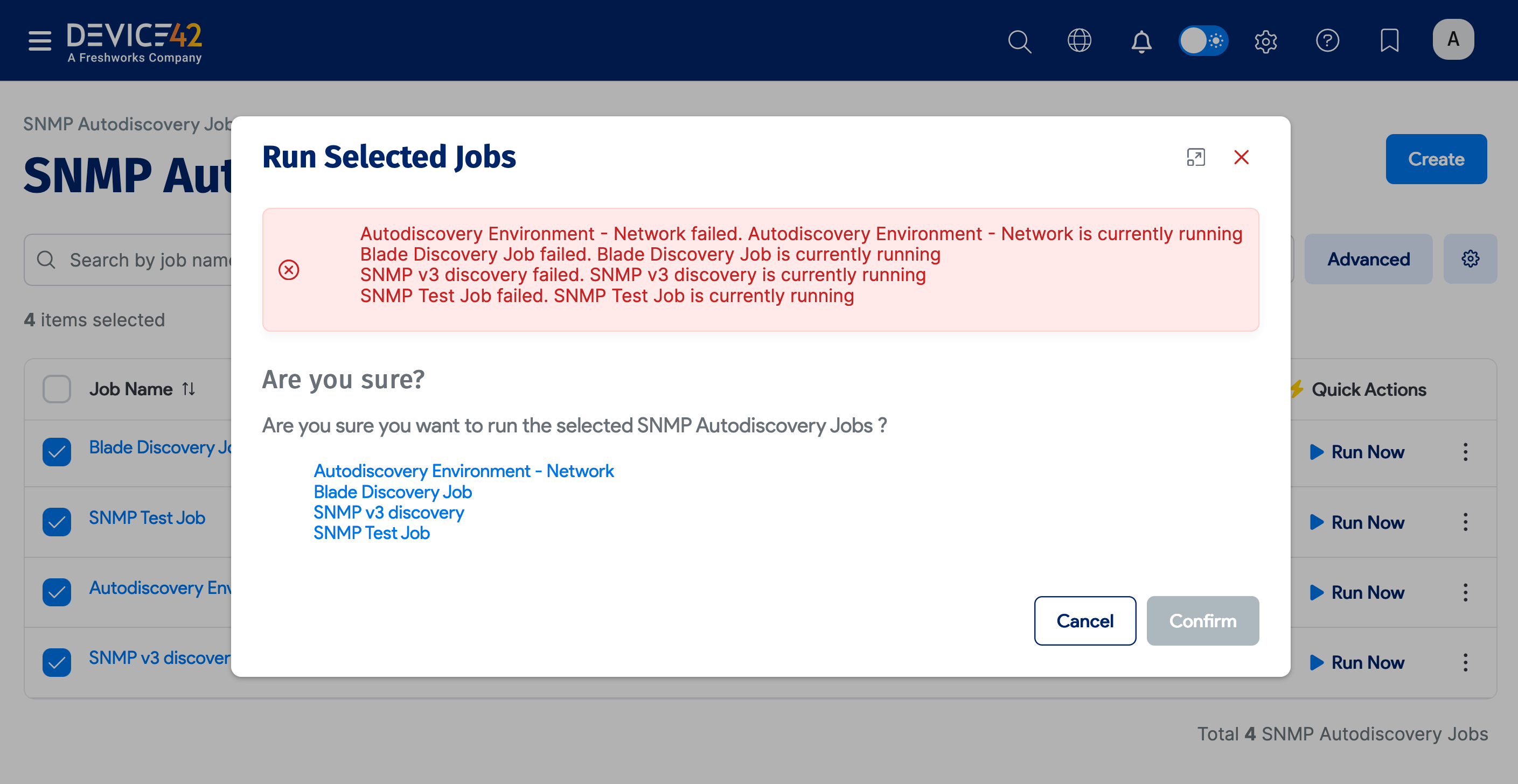Uncheck the SNMP Test Job checkbox
Screen dimensions: 1518x784
click(x=57, y=521)
